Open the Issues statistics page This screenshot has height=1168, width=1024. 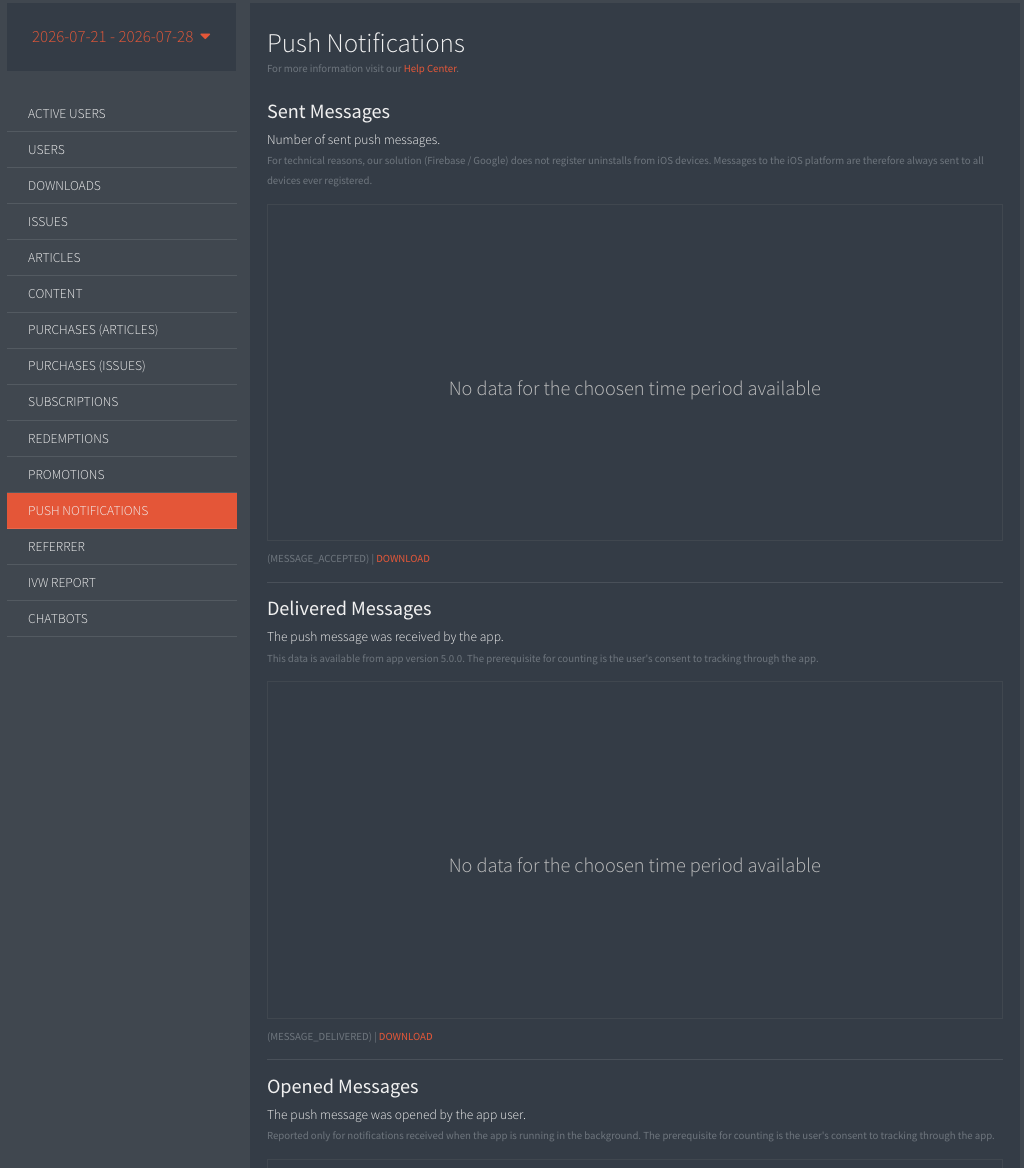122,222
